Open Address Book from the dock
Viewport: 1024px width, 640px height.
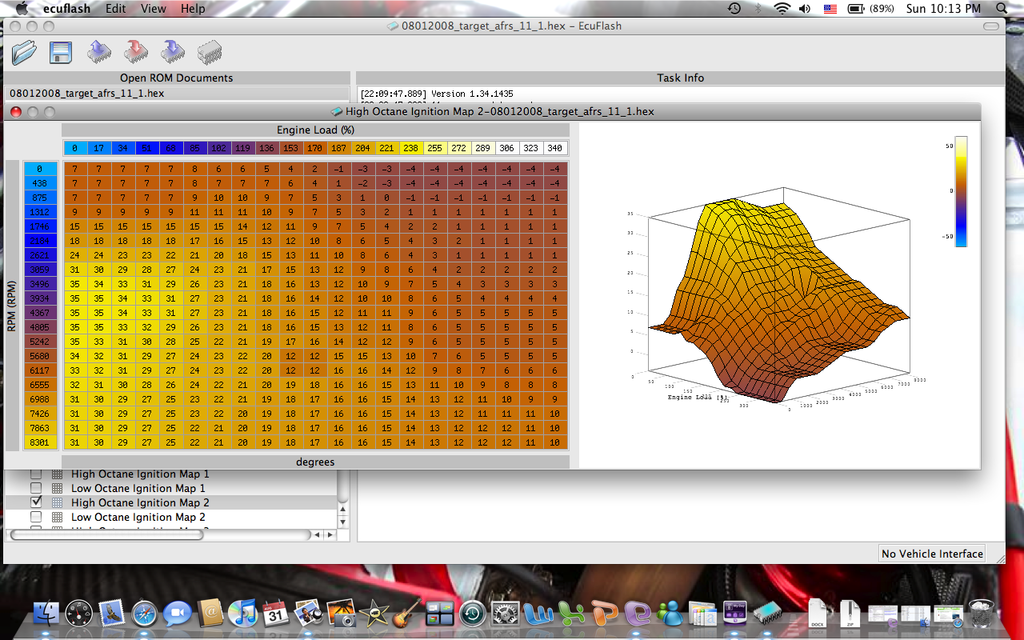tap(210, 613)
